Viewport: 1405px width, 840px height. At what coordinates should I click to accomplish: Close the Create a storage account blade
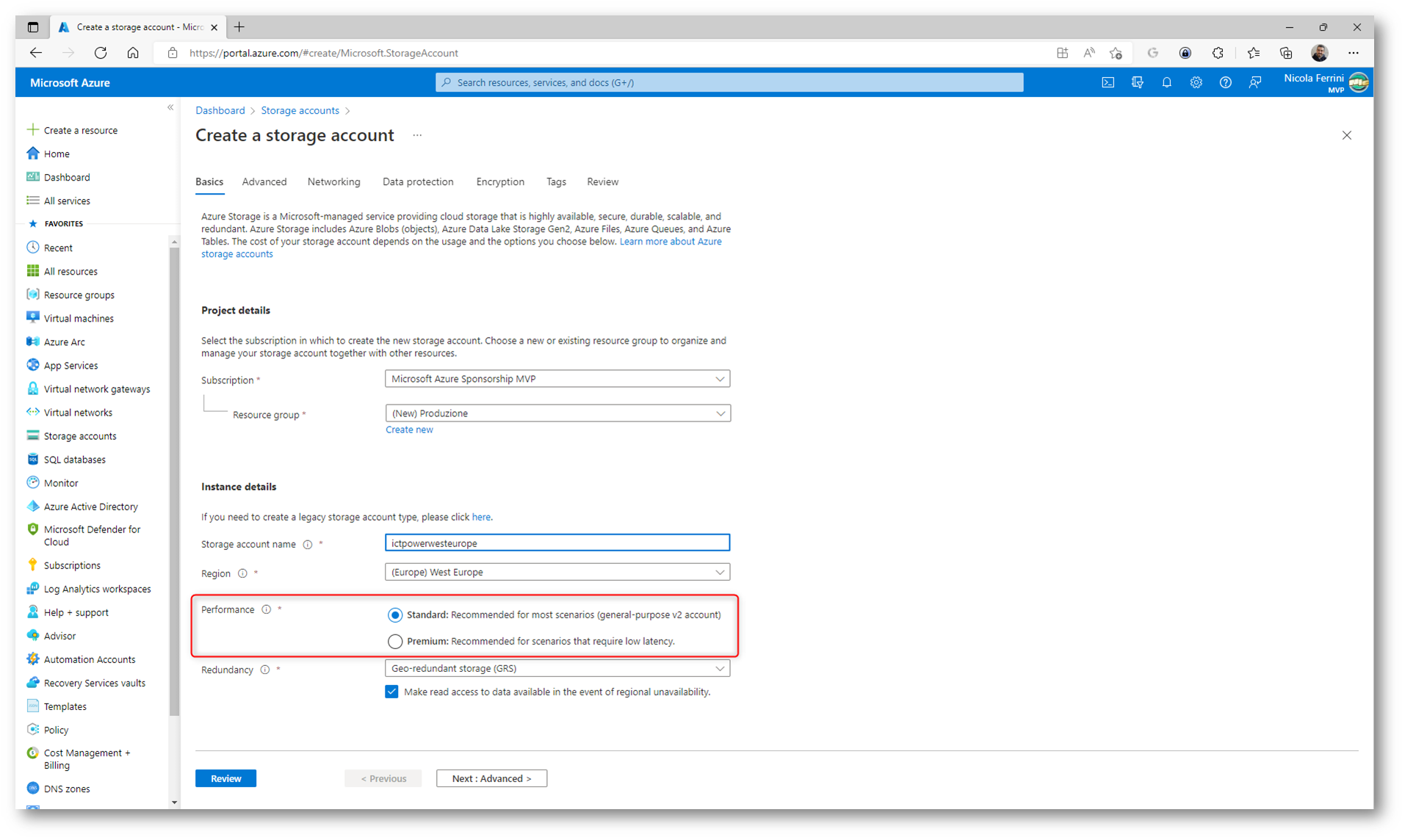[1346, 136]
